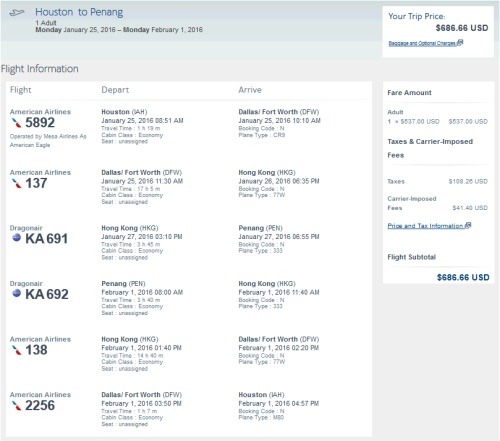Select flight number KA 691

47,239
